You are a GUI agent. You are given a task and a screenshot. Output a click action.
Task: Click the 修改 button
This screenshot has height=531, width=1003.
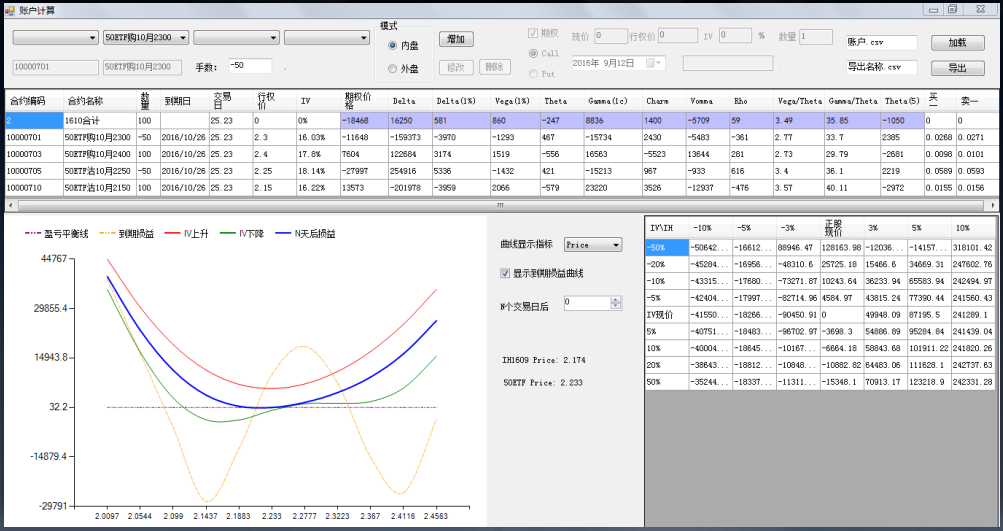click(x=456, y=67)
